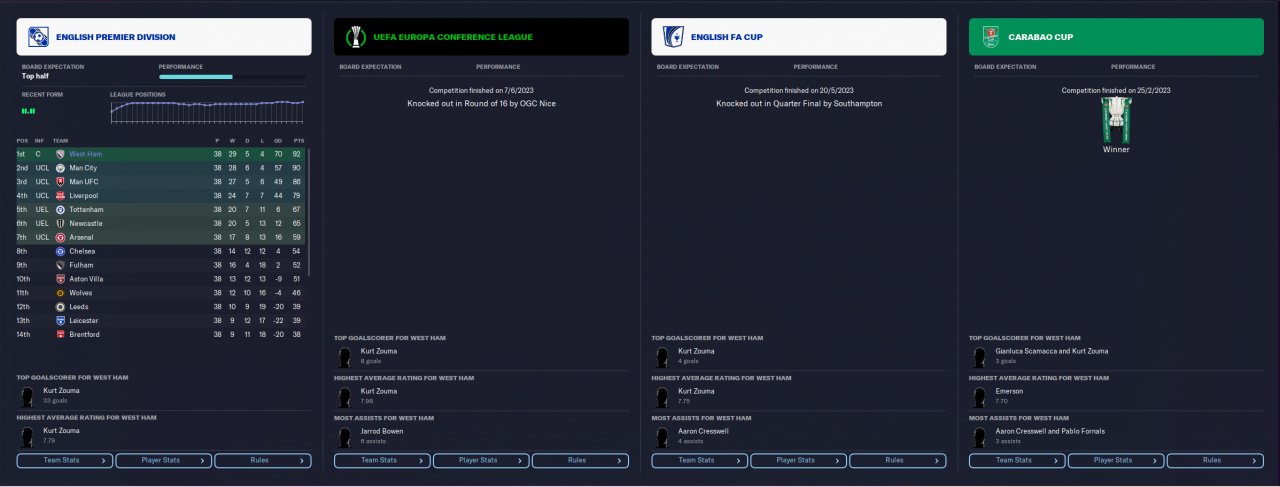
Task: Click the Leicester club badge
Action: point(60,320)
